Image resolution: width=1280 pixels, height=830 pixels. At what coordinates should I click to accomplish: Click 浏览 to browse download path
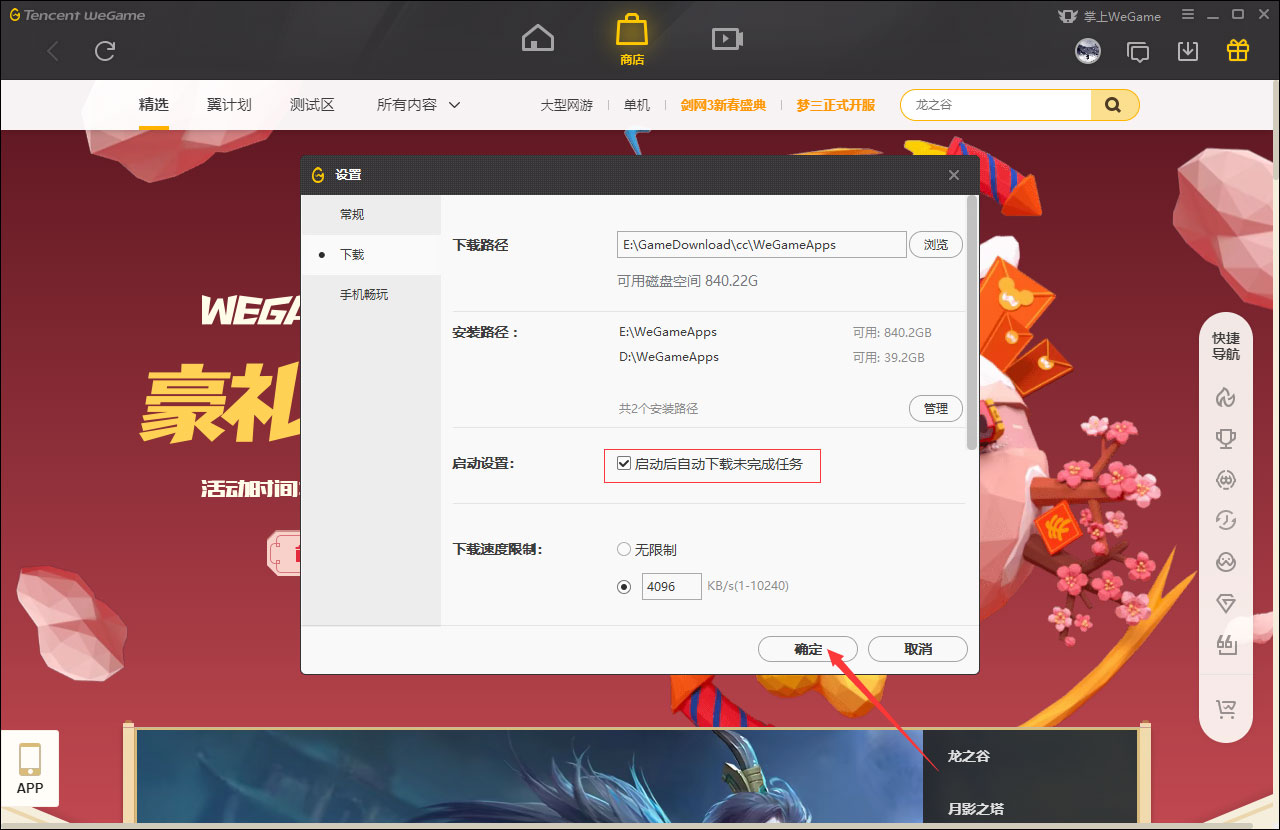coord(935,244)
